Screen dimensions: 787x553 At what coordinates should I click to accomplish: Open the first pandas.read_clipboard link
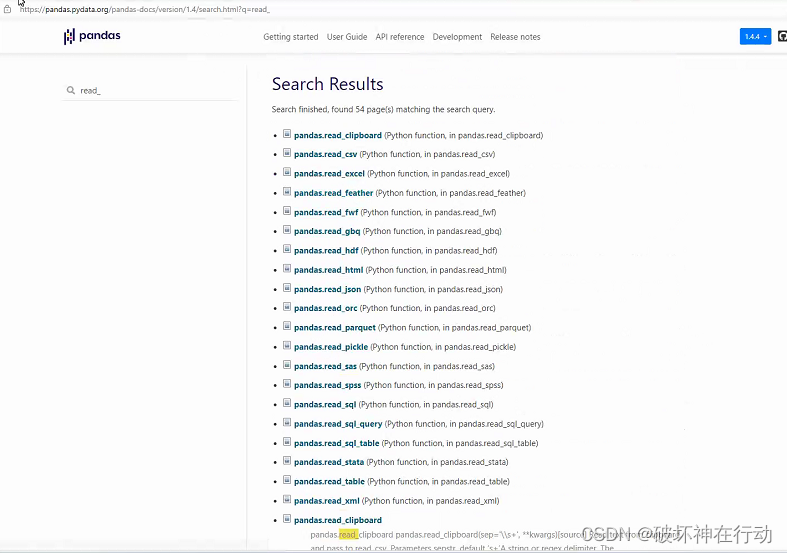click(x=338, y=135)
